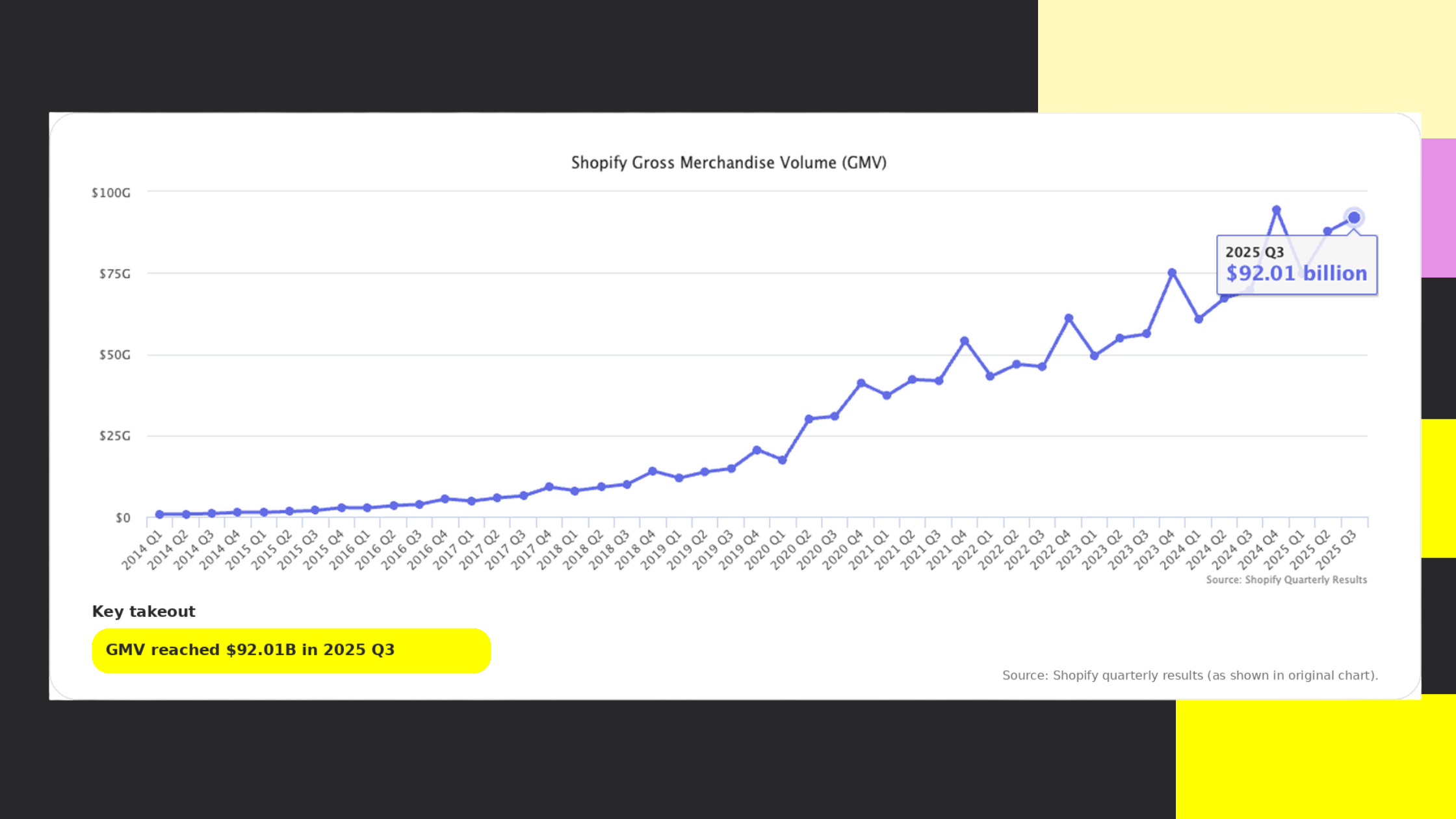
Task: Click the 2025 Q3 data point
Action: (1354, 218)
